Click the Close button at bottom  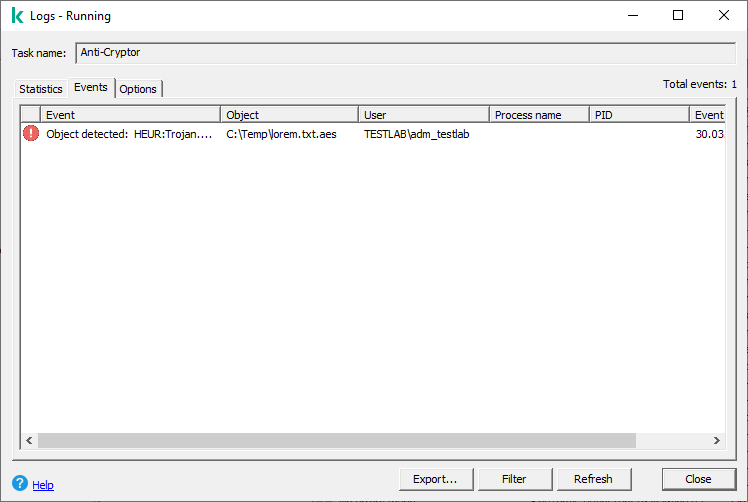(698, 479)
